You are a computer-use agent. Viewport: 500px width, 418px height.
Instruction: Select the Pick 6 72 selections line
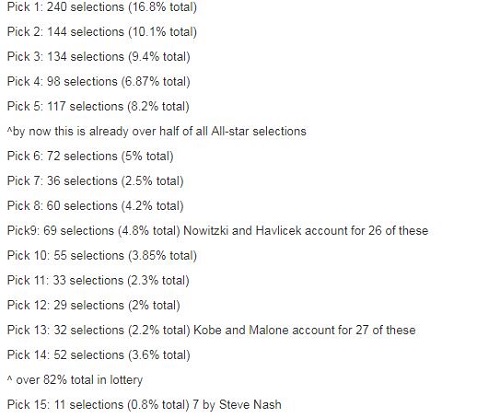click(90, 156)
